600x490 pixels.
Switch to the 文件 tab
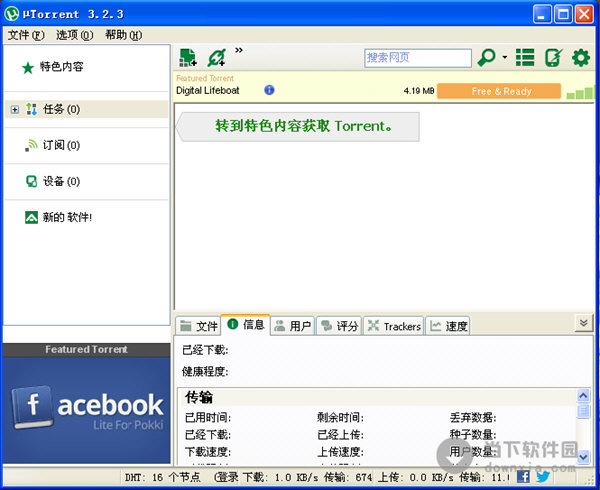(x=199, y=326)
